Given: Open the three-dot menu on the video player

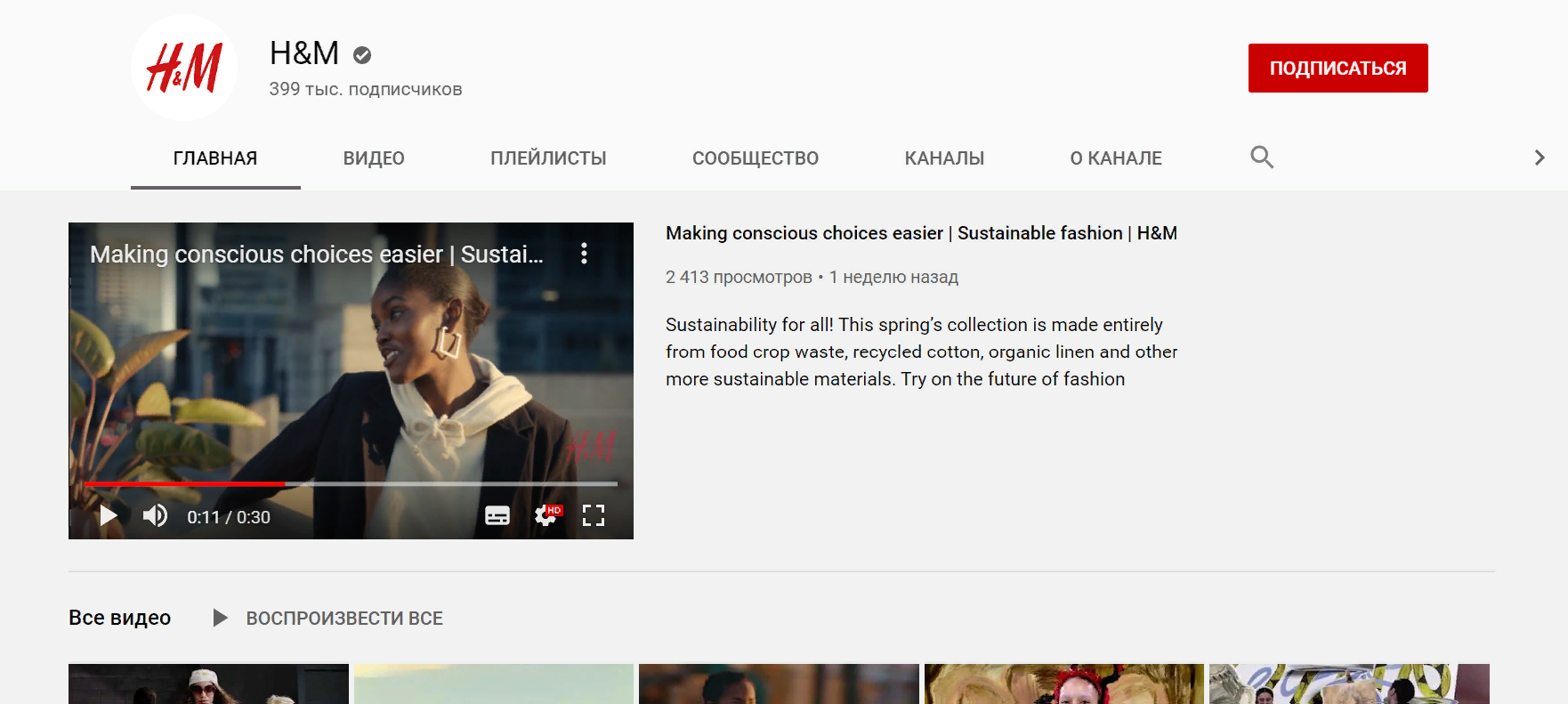Looking at the screenshot, I should tap(584, 254).
